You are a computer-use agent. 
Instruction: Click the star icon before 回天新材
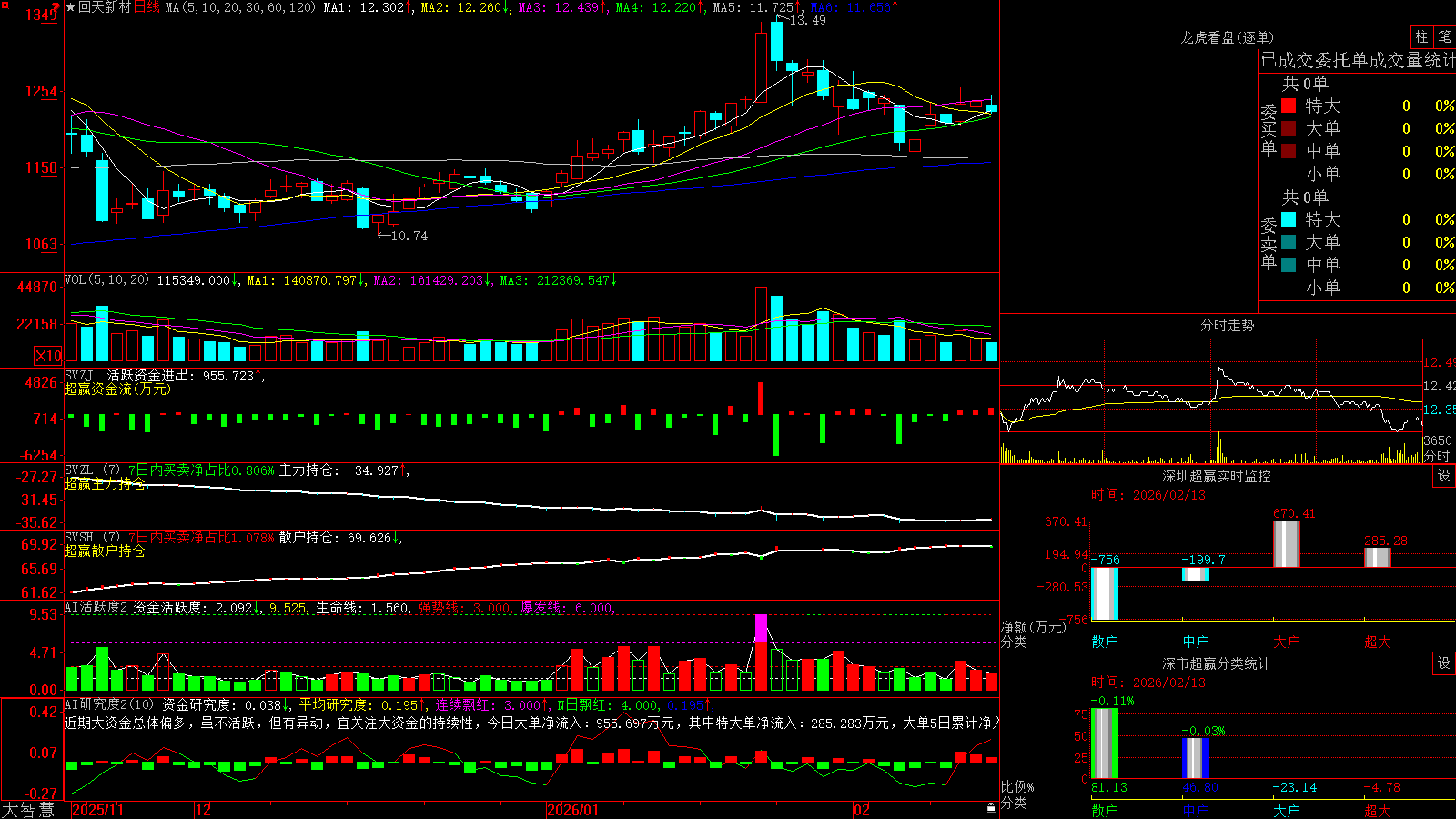[70, 7]
